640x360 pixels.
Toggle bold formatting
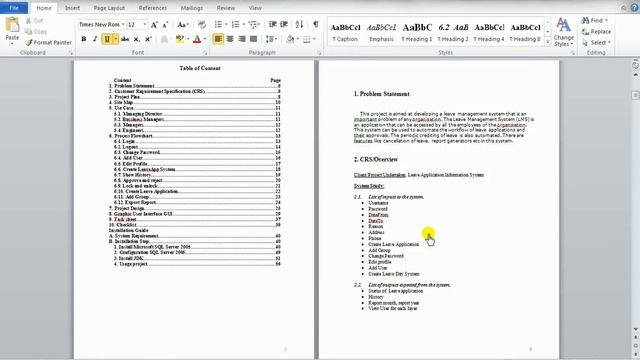[84, 39]
